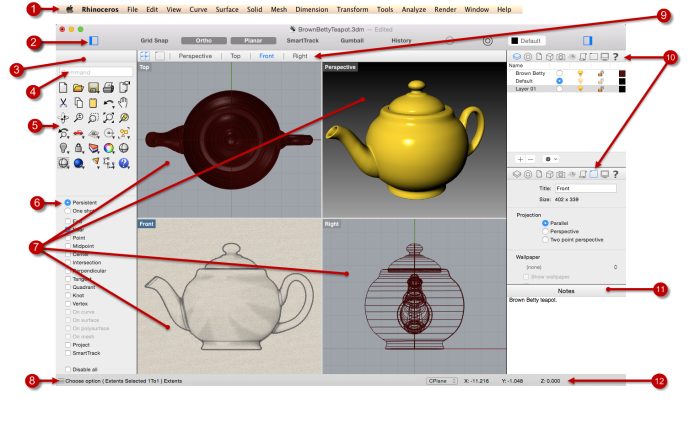Click the color wheel icon
The image size is (700, 428).
108,148
